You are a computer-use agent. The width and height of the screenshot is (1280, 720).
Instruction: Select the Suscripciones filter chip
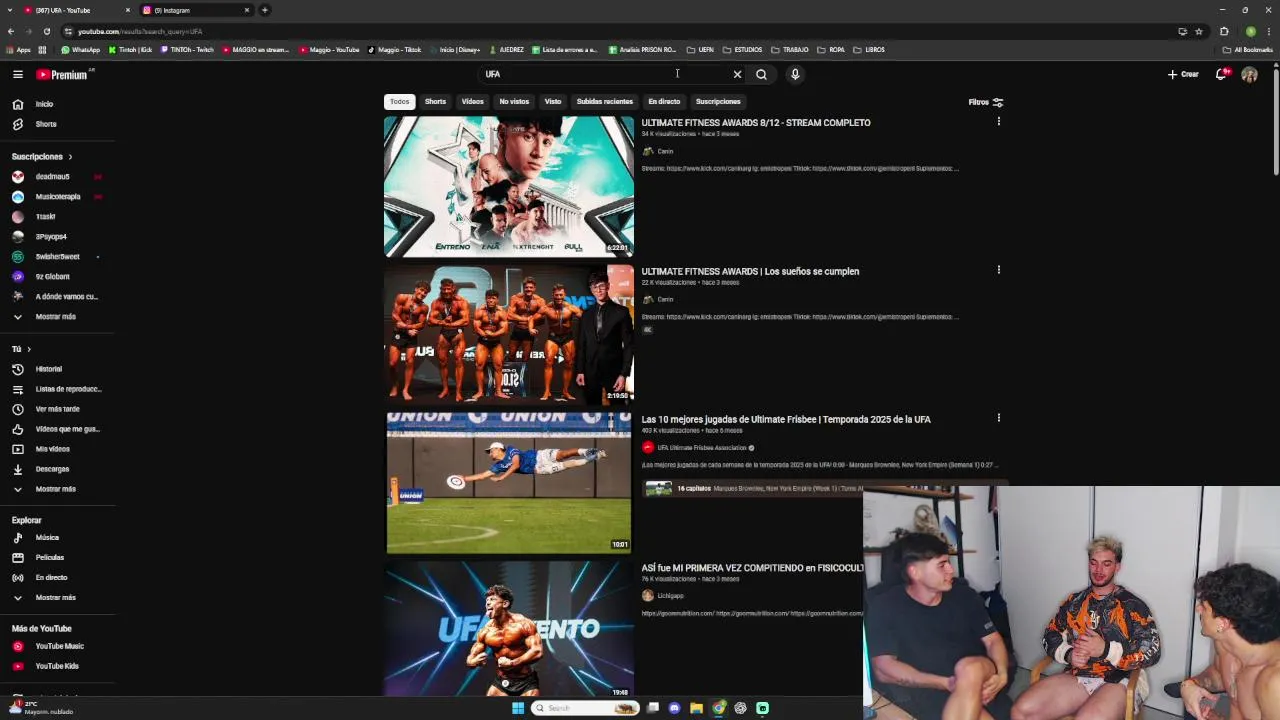718,101
